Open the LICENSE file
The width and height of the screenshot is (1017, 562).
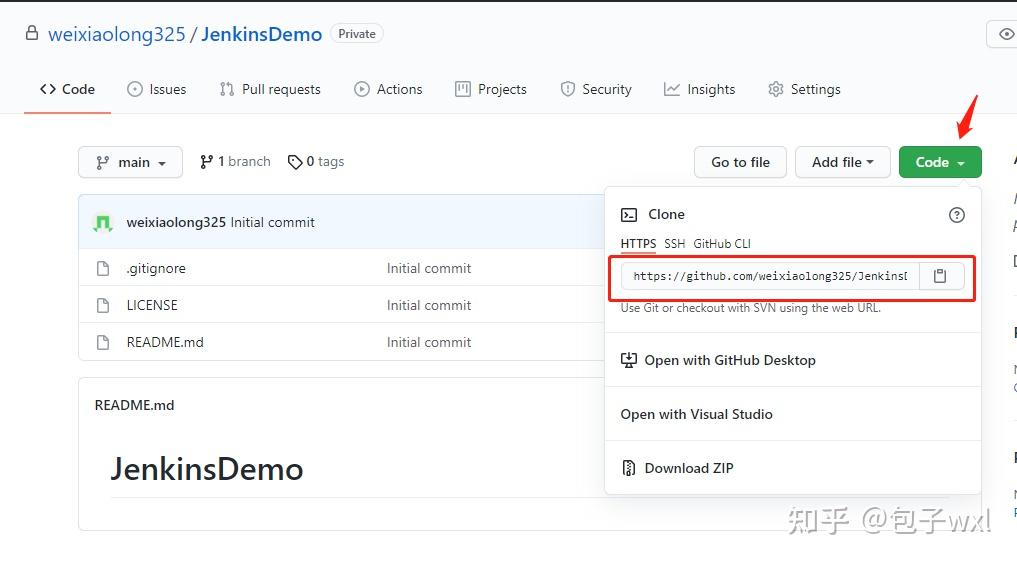point(152,305)
